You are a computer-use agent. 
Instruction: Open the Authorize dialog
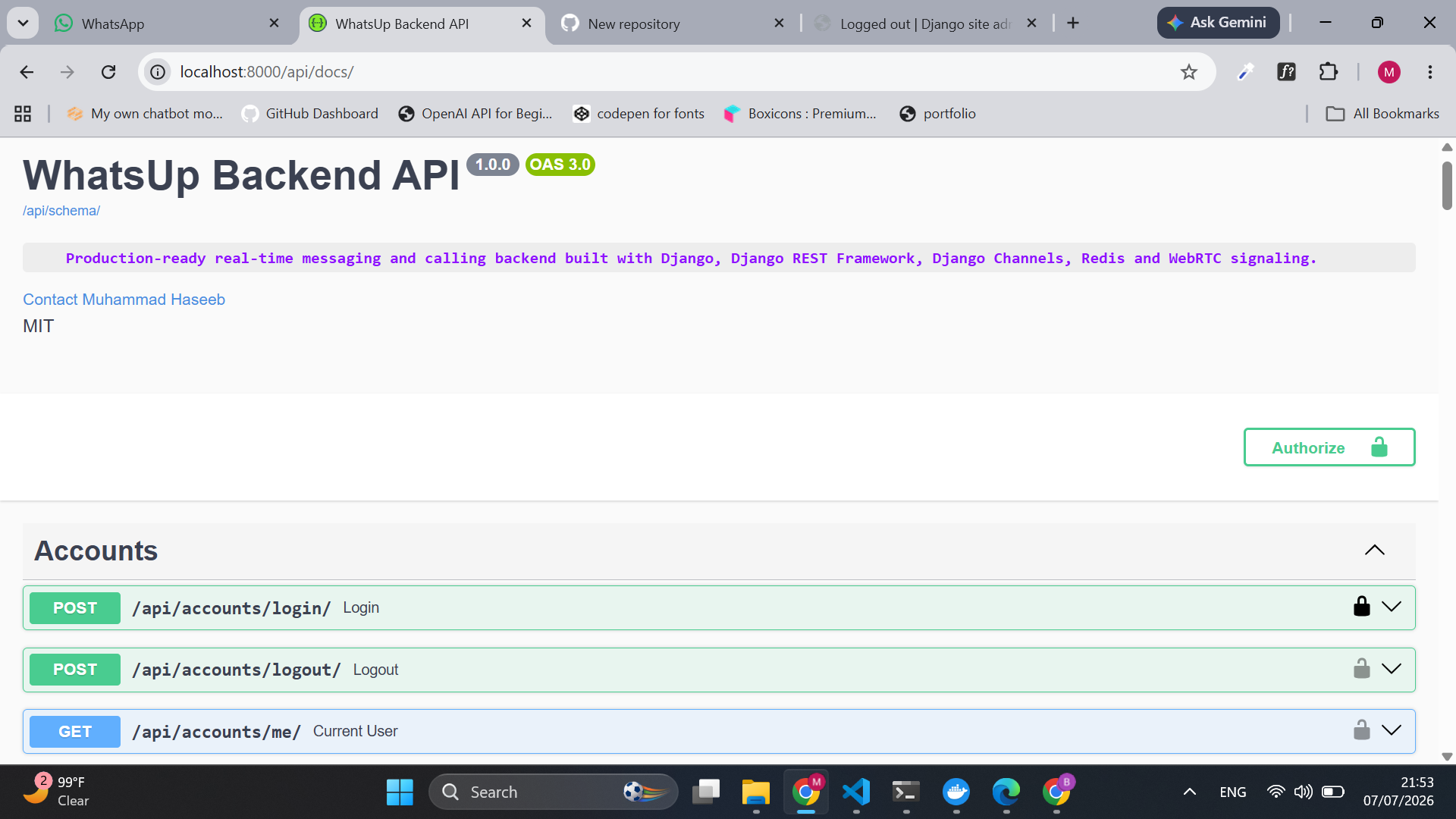tap(1329, 447)
